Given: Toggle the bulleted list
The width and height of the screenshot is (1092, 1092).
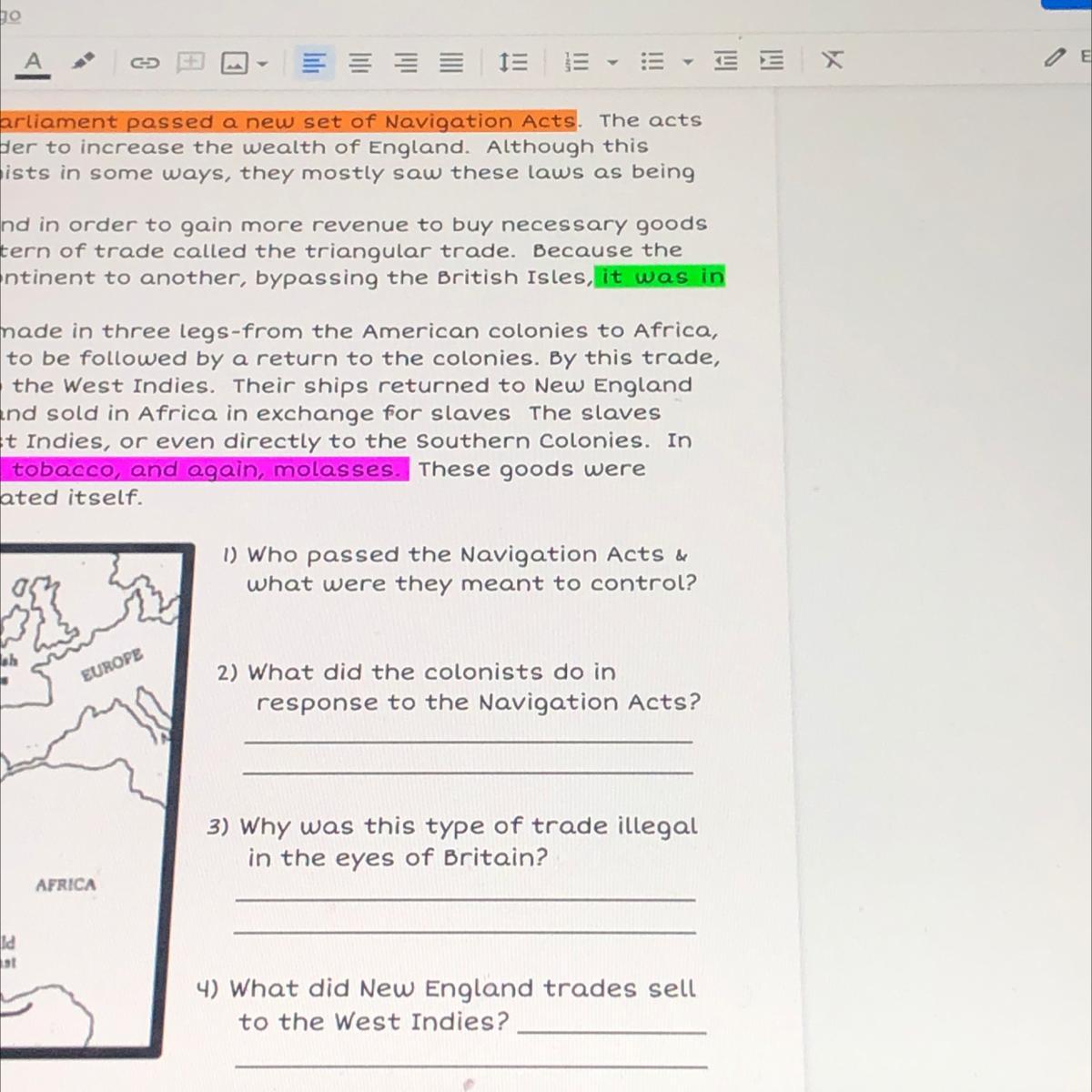Looking at the screenshot, I should [652, 61].
